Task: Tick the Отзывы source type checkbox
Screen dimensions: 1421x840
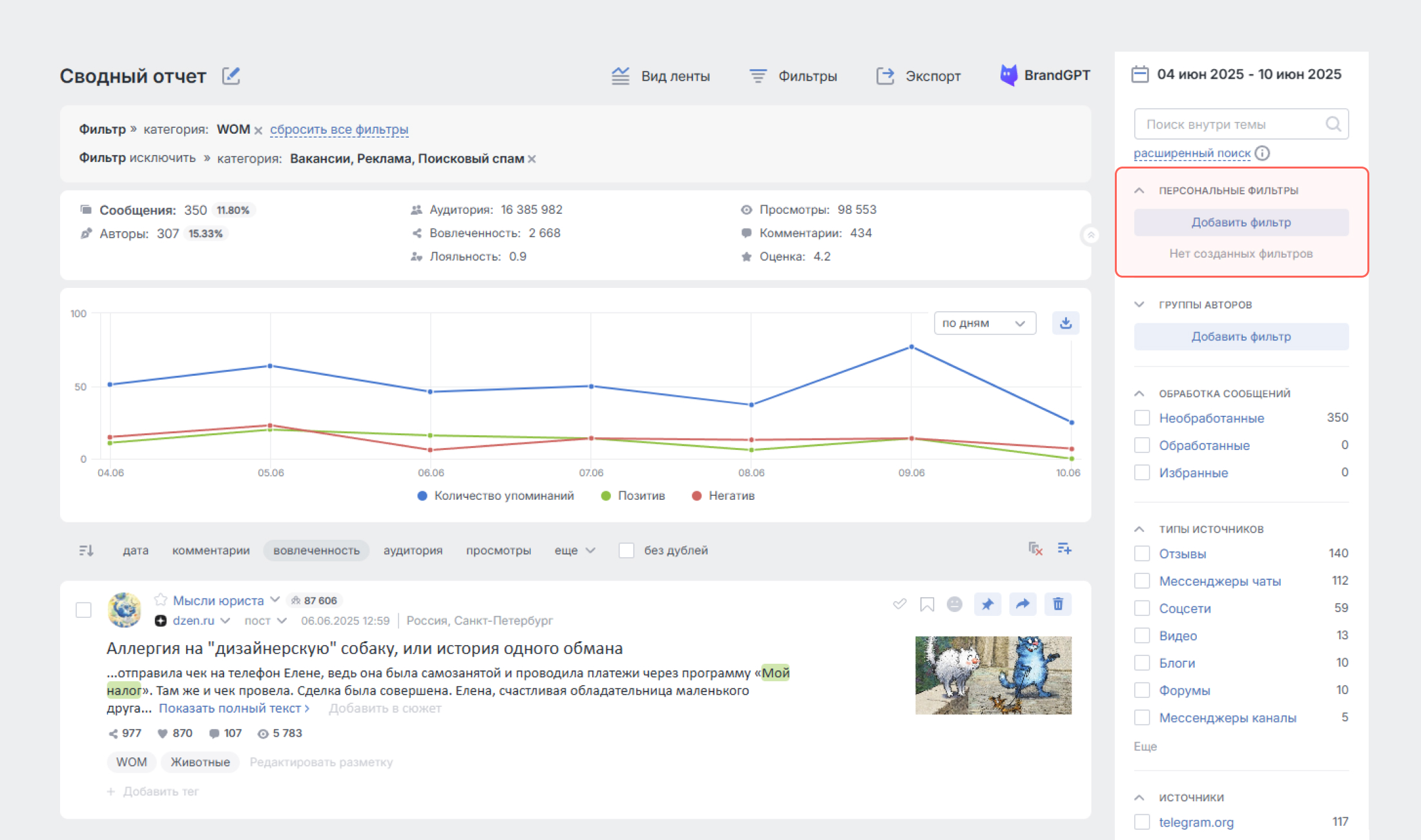Action: (x=1142, y=554)
